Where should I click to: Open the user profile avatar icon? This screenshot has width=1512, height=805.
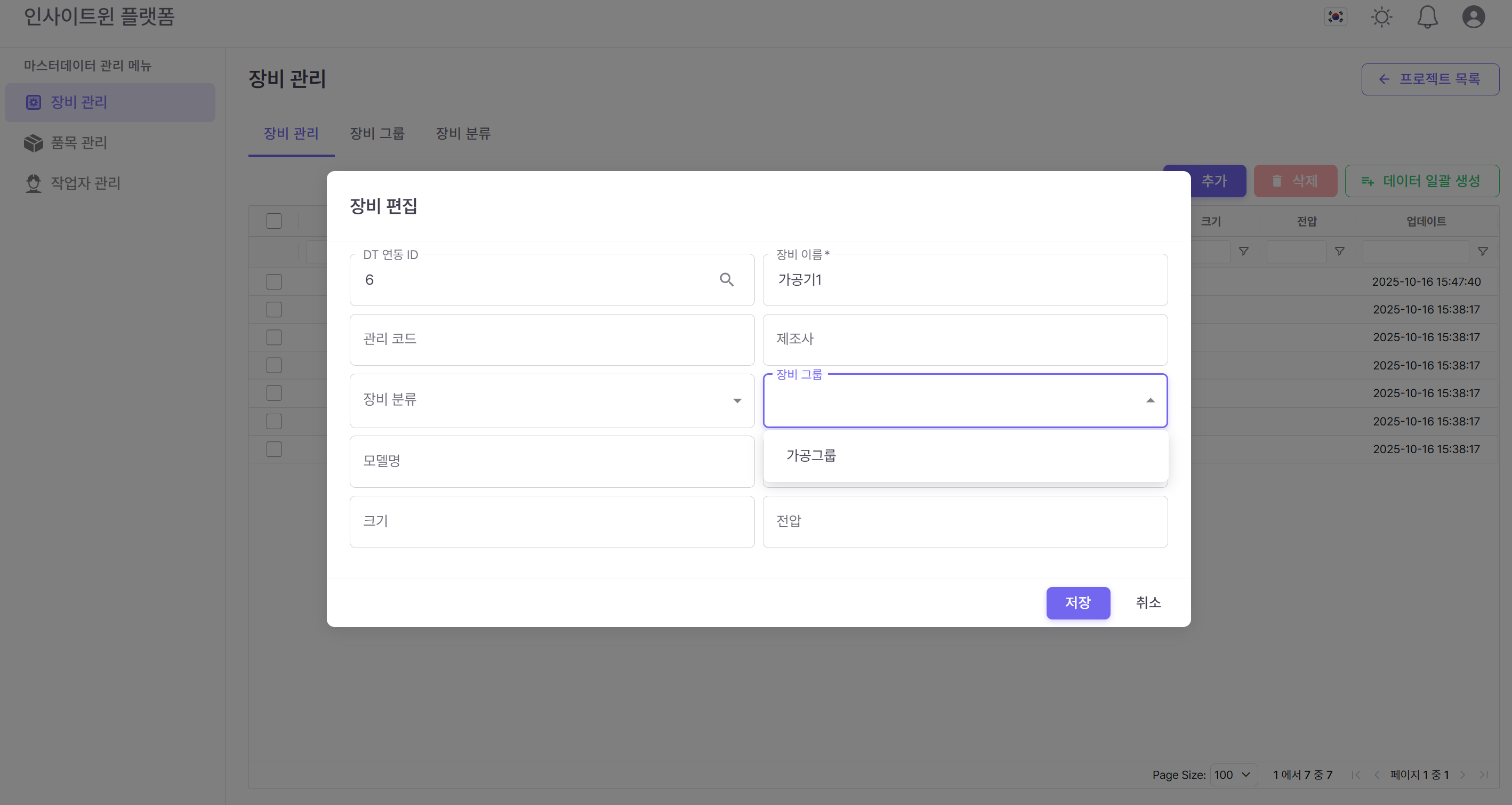coord(1474,17)
